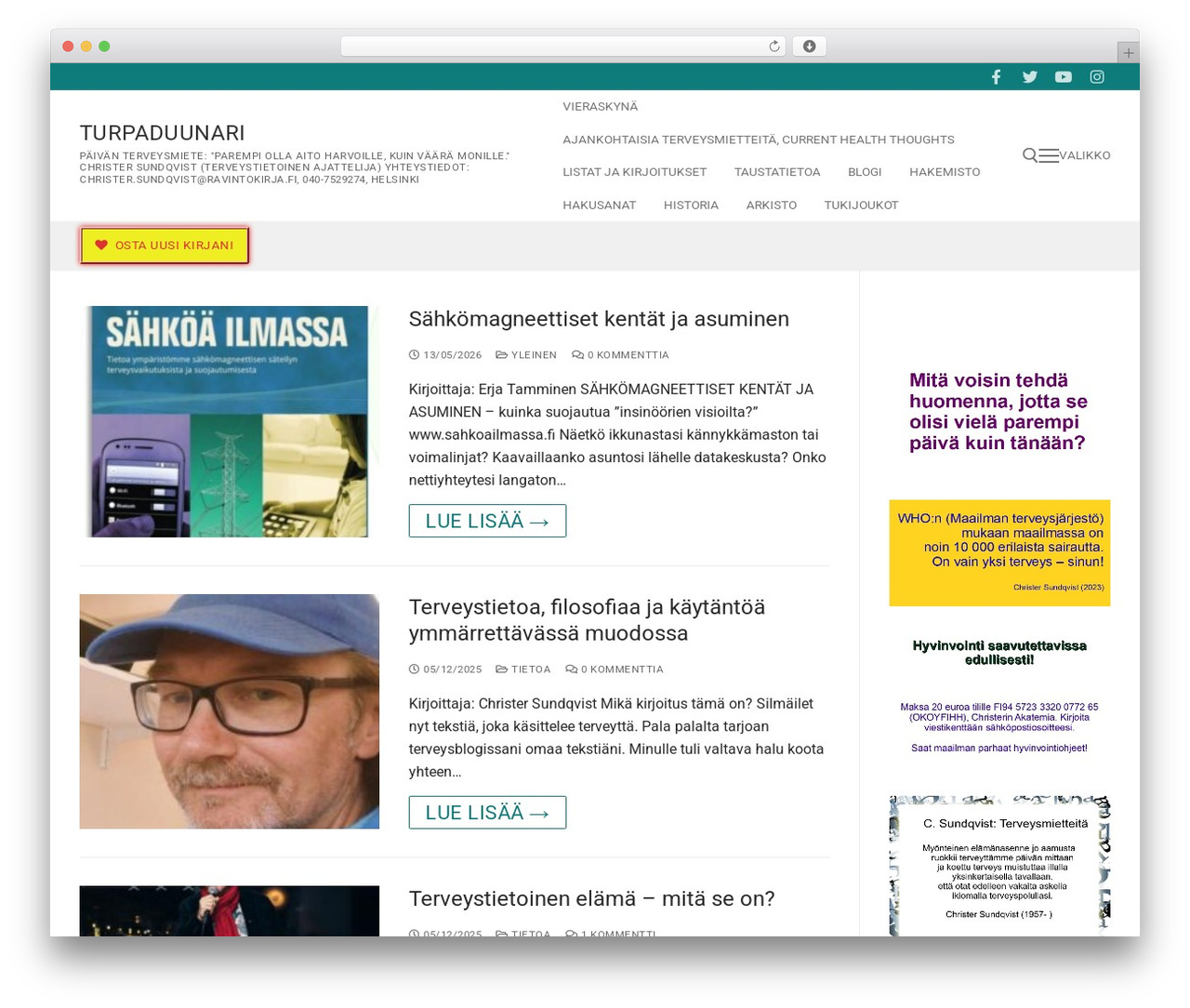The height and width of the screenshot is (1008, 1190).
Task: Click LUE LISÄÄ under Sähkömagneettiset kentät post
Action: coord(487,521)
